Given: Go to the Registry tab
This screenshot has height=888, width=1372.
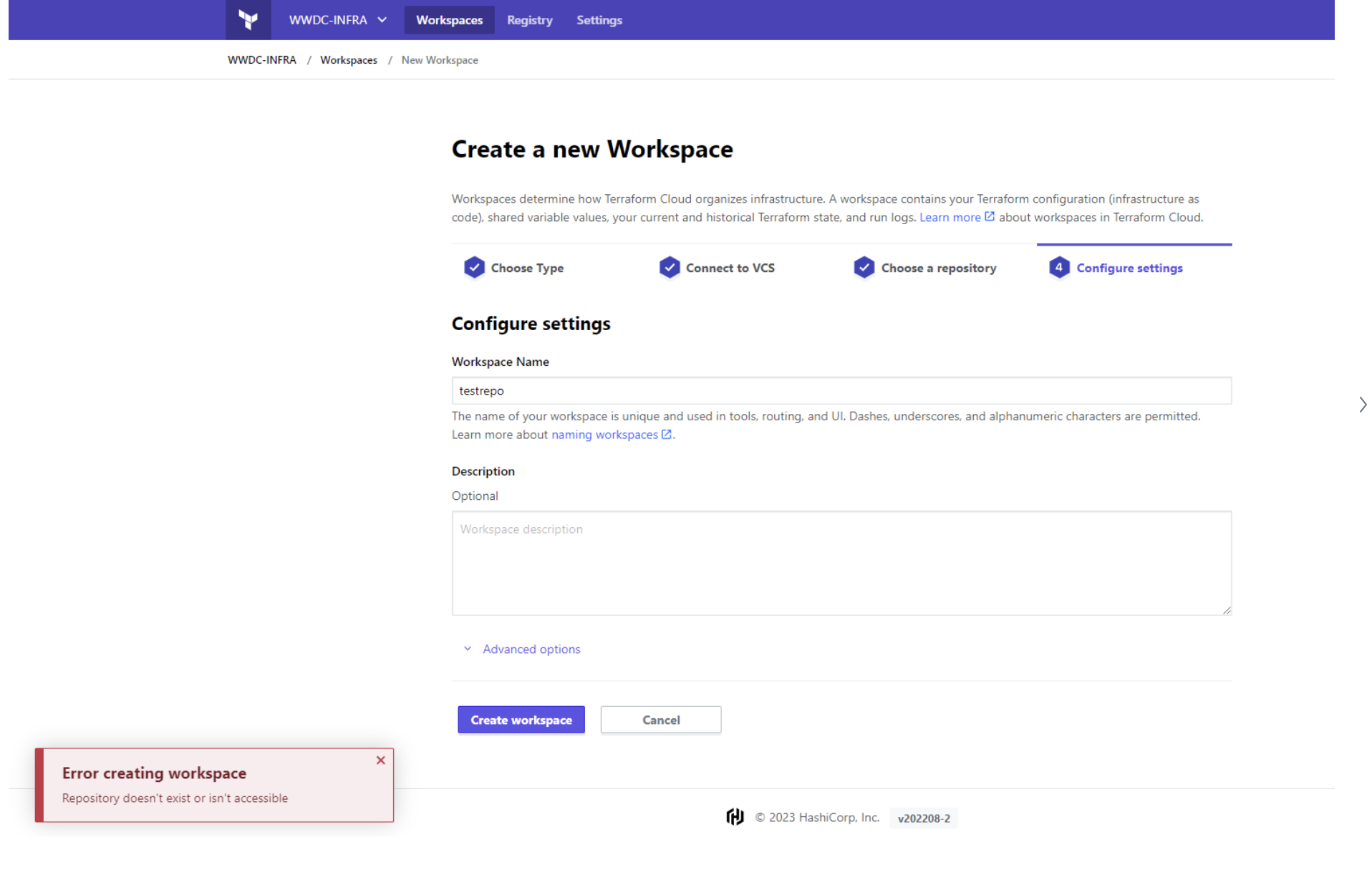Looking at the screenshot, I should tap(529, 20).
